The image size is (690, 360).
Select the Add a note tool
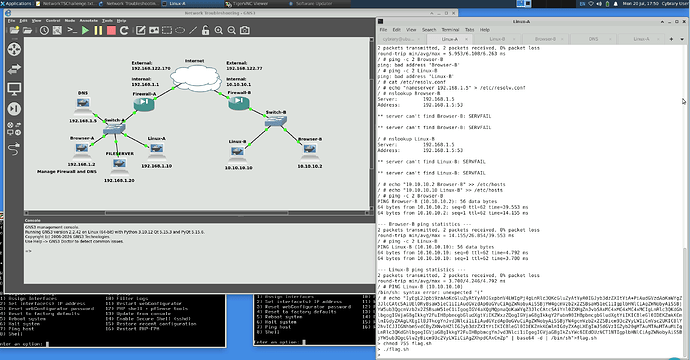[140, 30]
